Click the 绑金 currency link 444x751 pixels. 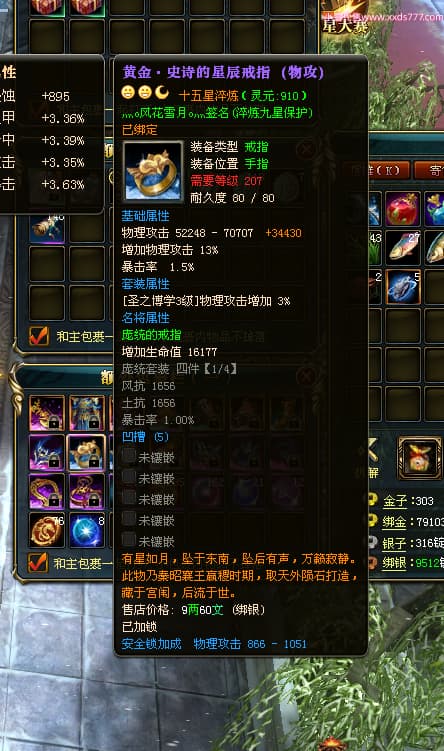(x=394, y=522)
